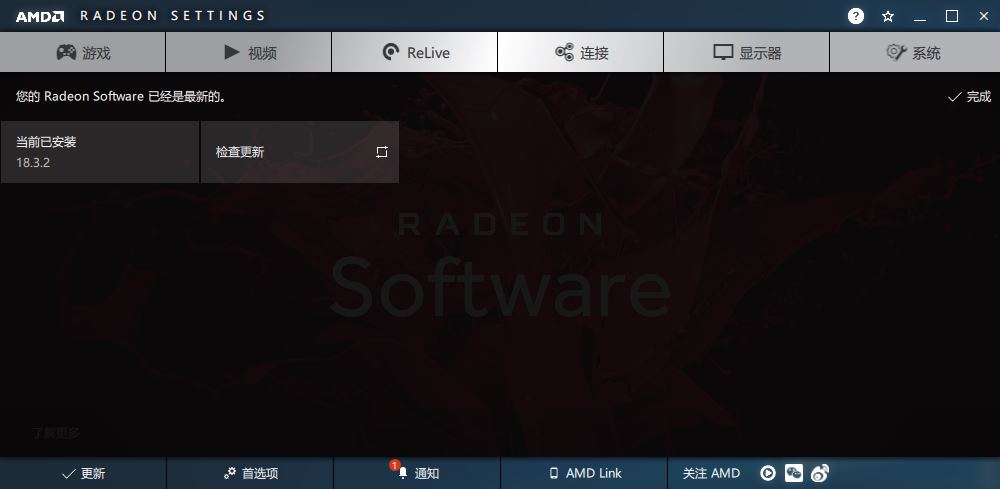This screenshot has height=489, width=1000.
Task: Open 首选项 (Preferences)
Action: click(x=250, y=473)
